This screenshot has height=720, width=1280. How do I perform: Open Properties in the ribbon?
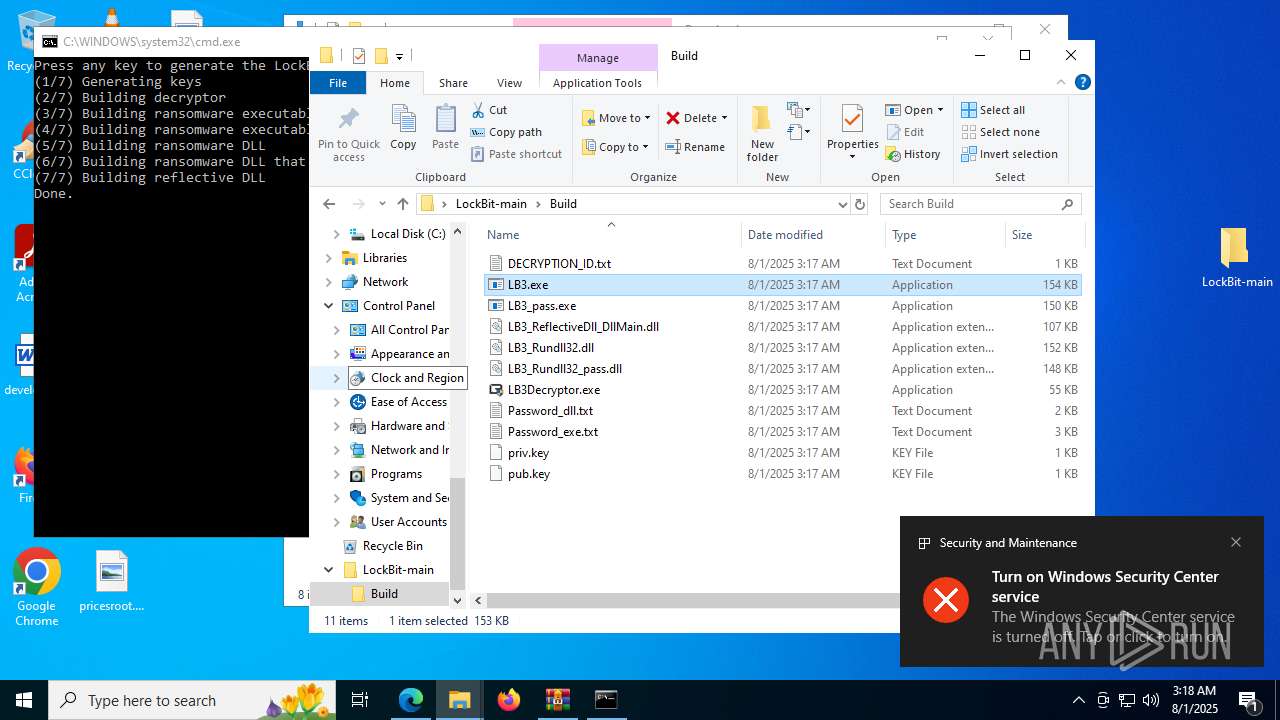point(853,133)
